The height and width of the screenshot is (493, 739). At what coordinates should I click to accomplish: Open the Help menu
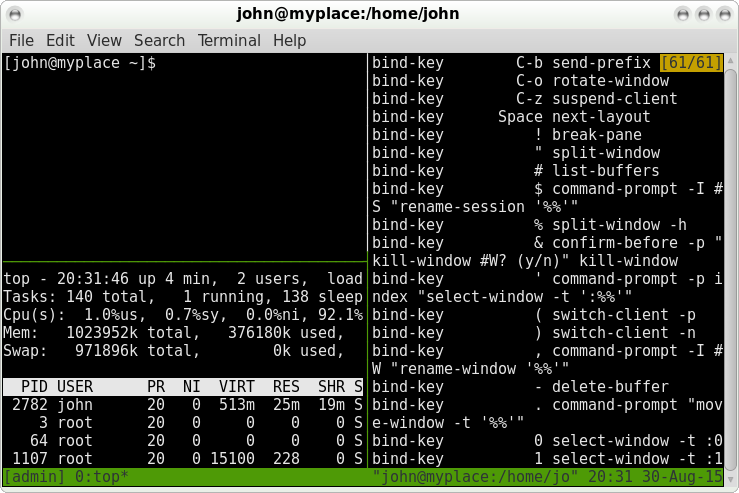coord(289,41)
